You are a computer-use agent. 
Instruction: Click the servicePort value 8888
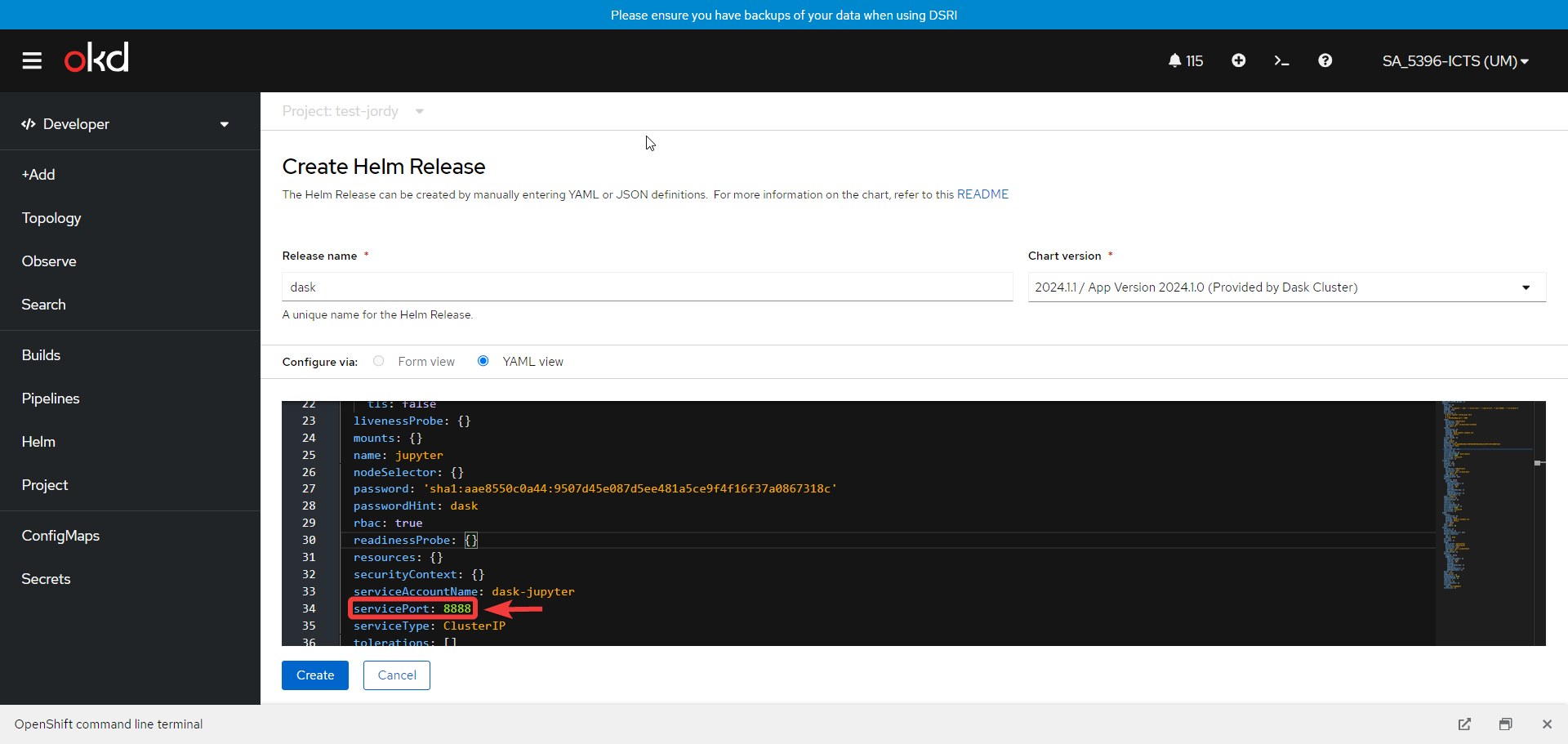click(457, 608)
